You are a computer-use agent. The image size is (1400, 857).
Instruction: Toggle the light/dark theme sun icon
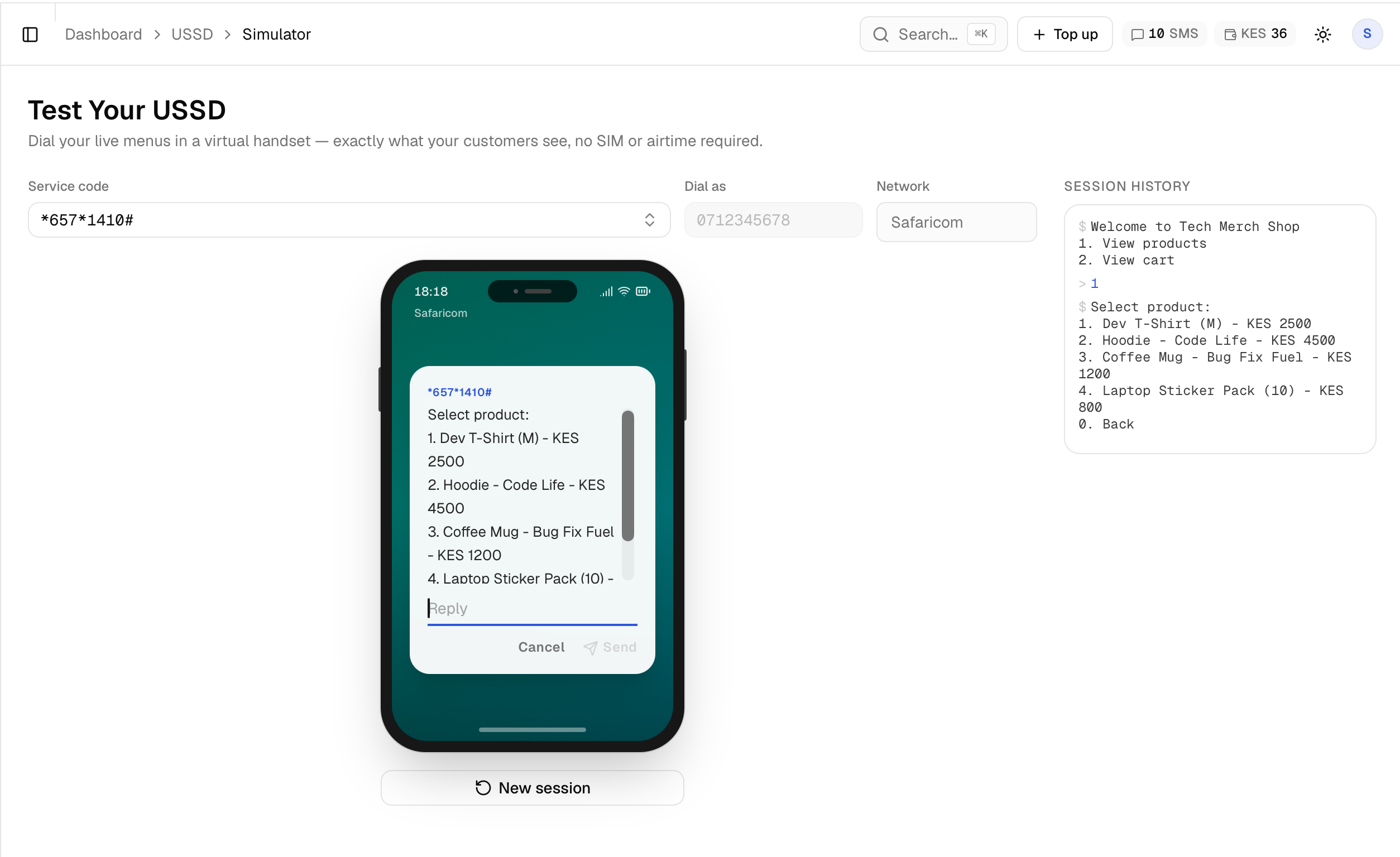tap(1323, 35)
